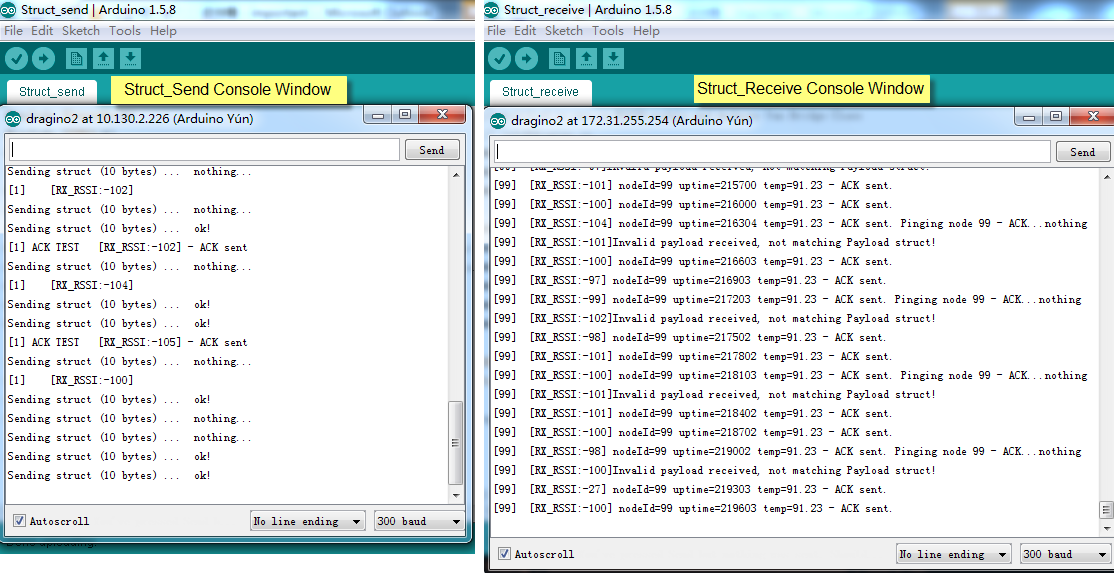1114x573 pixels.
Task: Open Sketch menu in Struct_receive window
Action: tap(564, 31)
